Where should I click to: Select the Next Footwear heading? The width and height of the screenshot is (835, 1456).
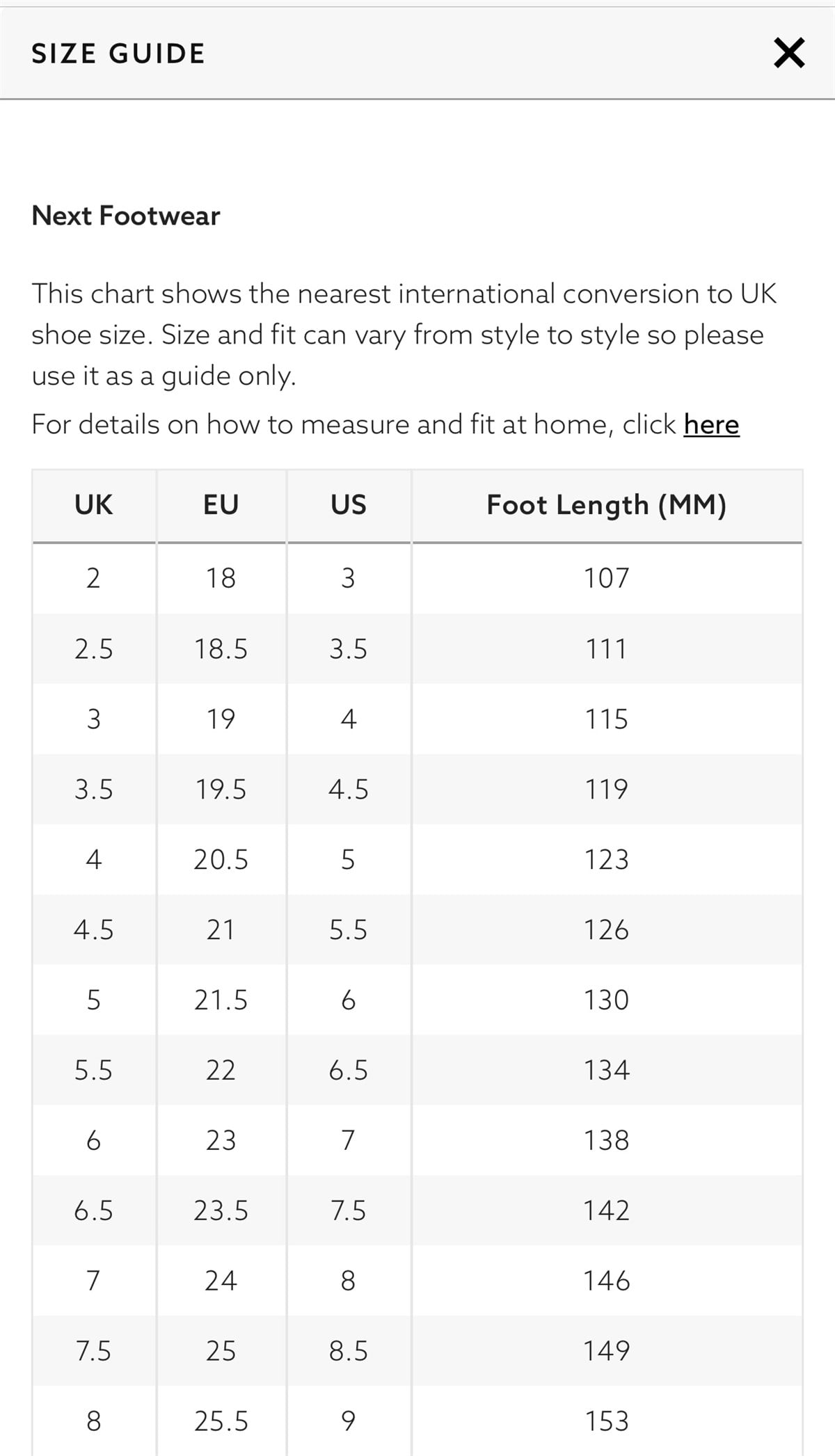tap(126, 216)
